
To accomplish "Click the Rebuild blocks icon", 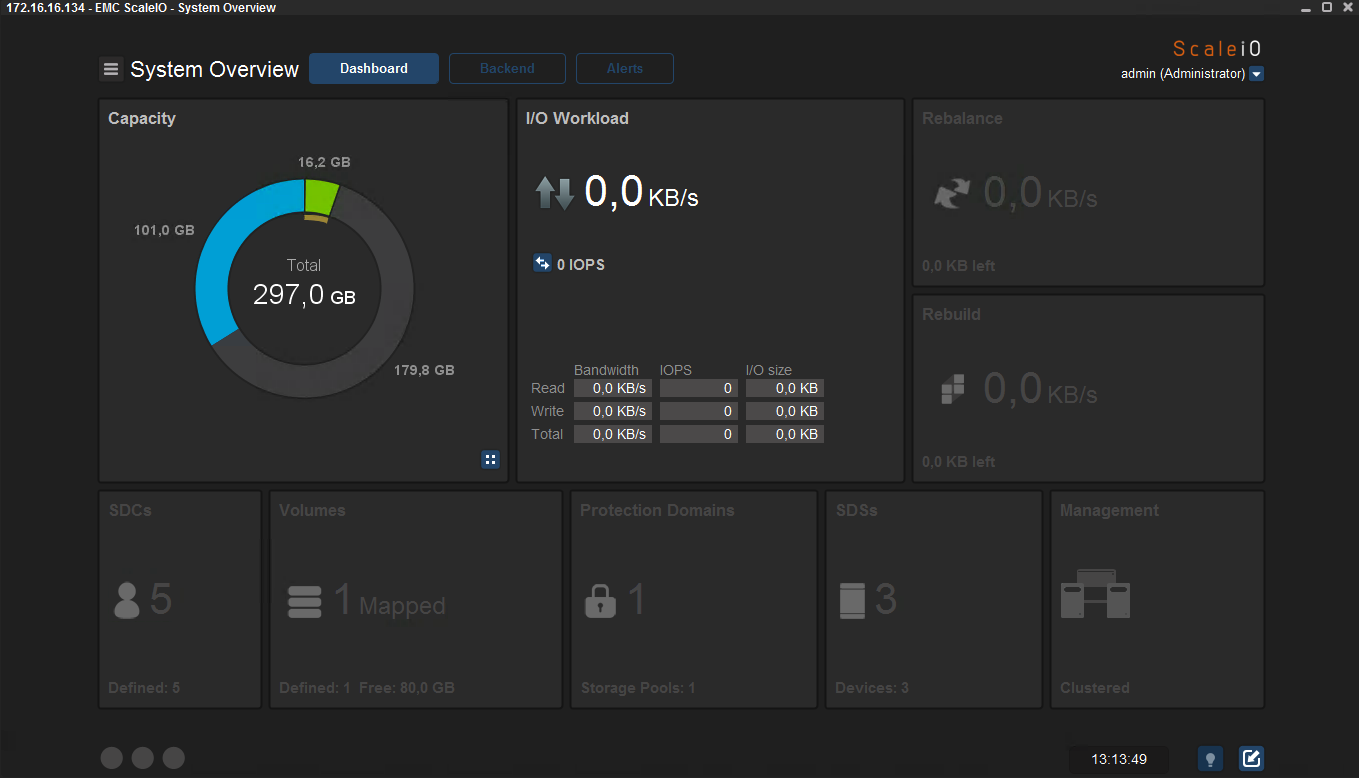I will (953, 389).
